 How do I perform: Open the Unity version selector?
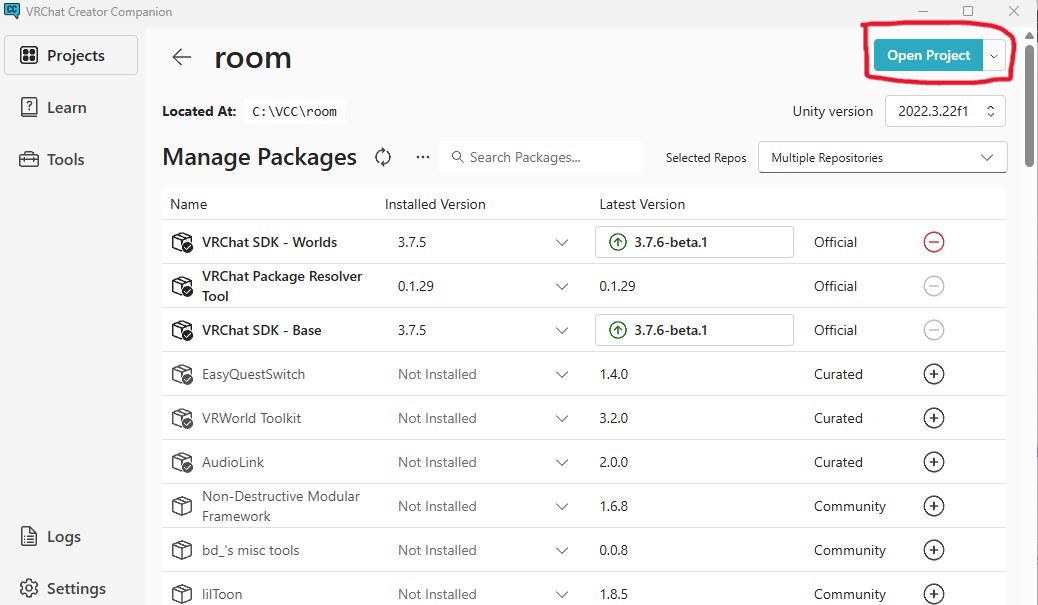coord(945,111)
